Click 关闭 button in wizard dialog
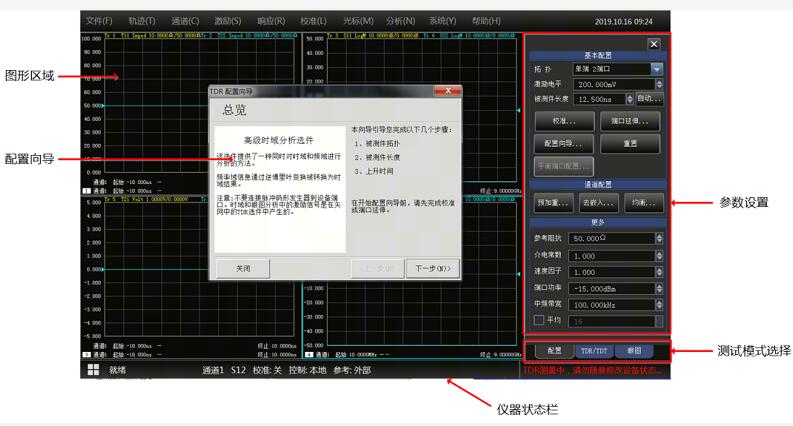 [243, 268]
